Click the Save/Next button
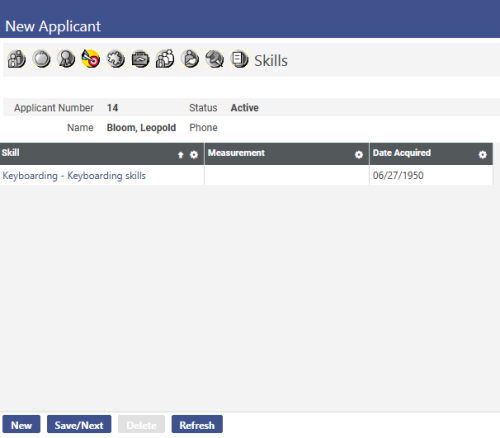 pos(79,424)
